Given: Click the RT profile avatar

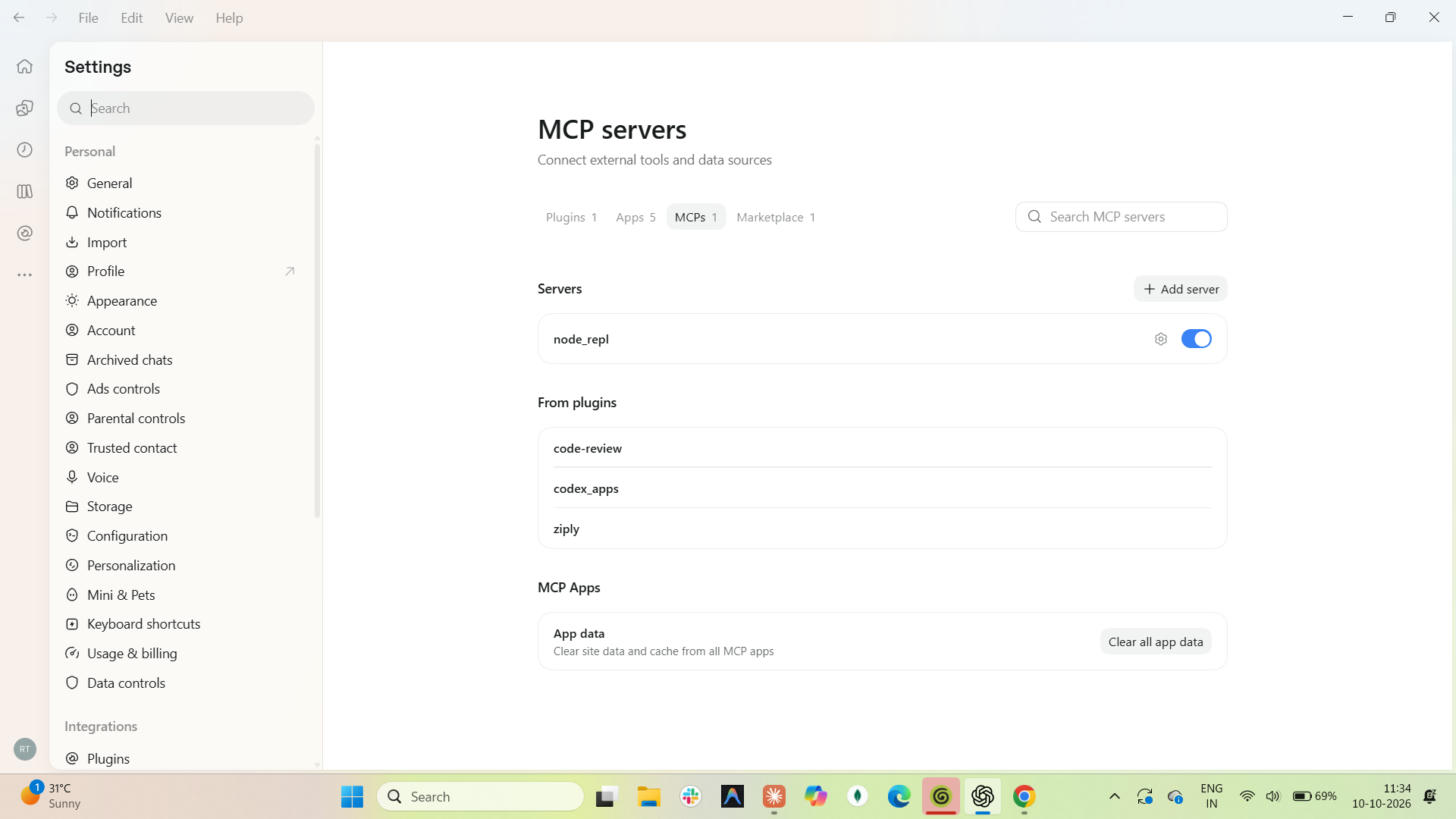Looking at the screenshot, I should [x=25, y=748].
